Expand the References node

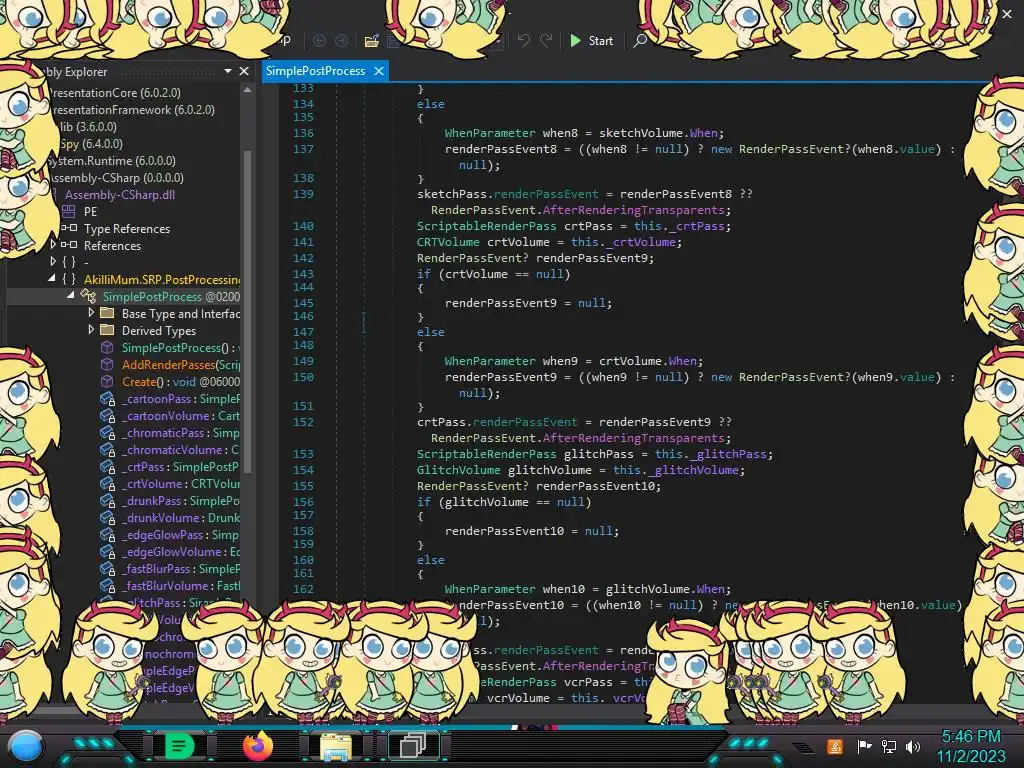[x=54, y=245]
